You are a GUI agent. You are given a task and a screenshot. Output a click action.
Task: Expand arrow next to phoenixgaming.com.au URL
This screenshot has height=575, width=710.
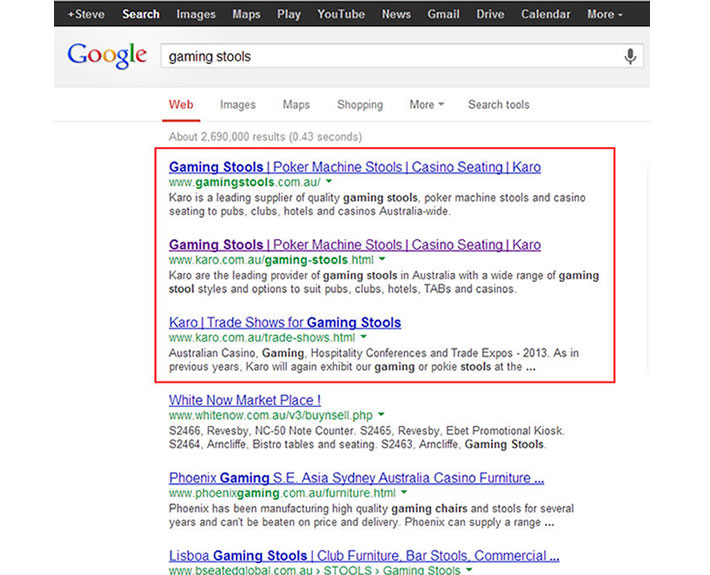click(x=404, y=493)
